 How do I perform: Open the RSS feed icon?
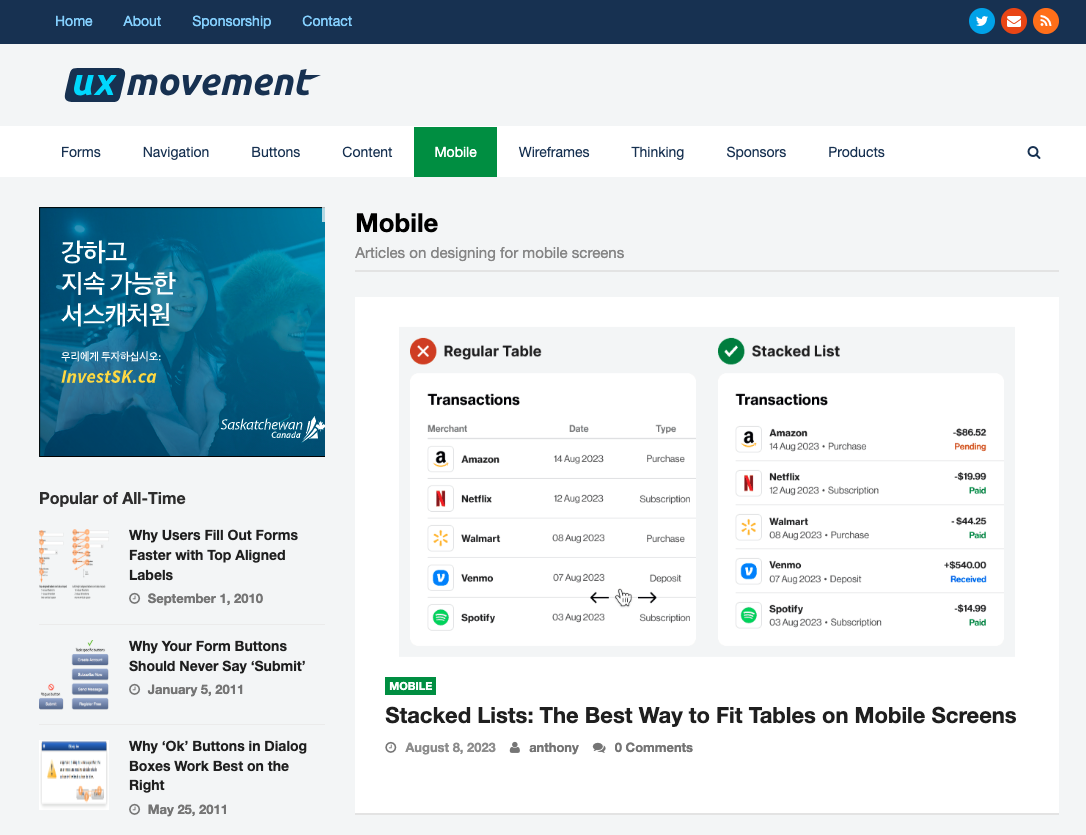1045,21
